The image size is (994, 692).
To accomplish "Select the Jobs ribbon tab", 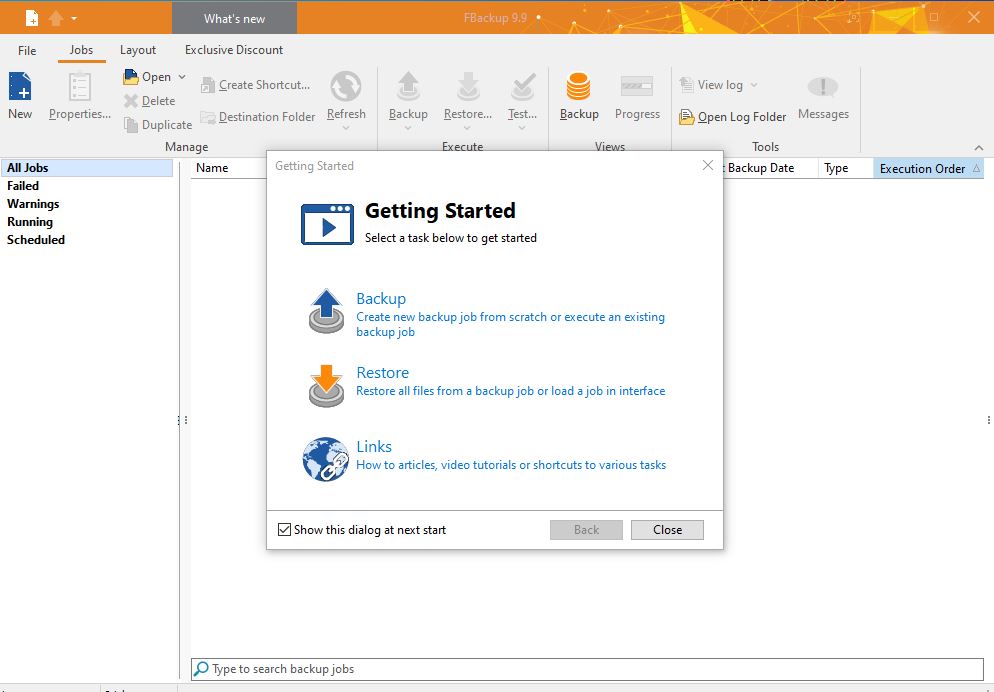I will pos(81,50).
